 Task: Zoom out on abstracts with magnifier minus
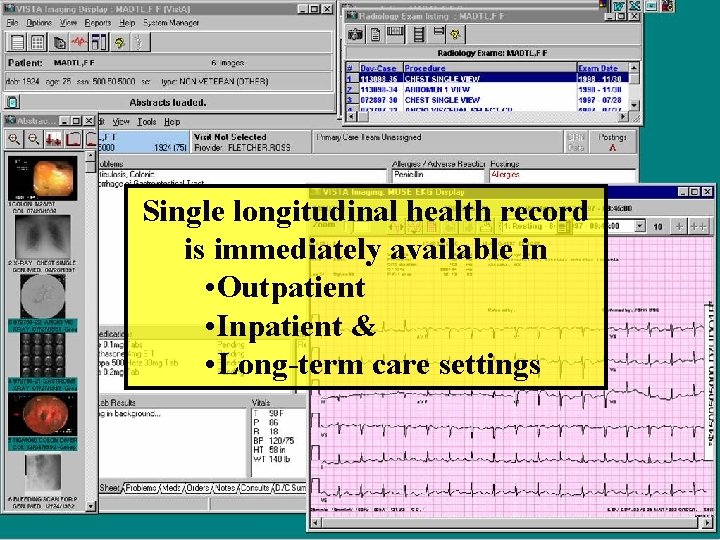click(34, 139)
